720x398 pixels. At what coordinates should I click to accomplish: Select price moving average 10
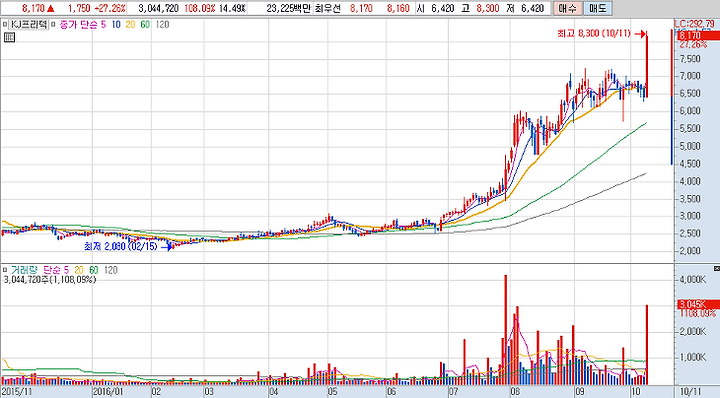click(116, 24)
